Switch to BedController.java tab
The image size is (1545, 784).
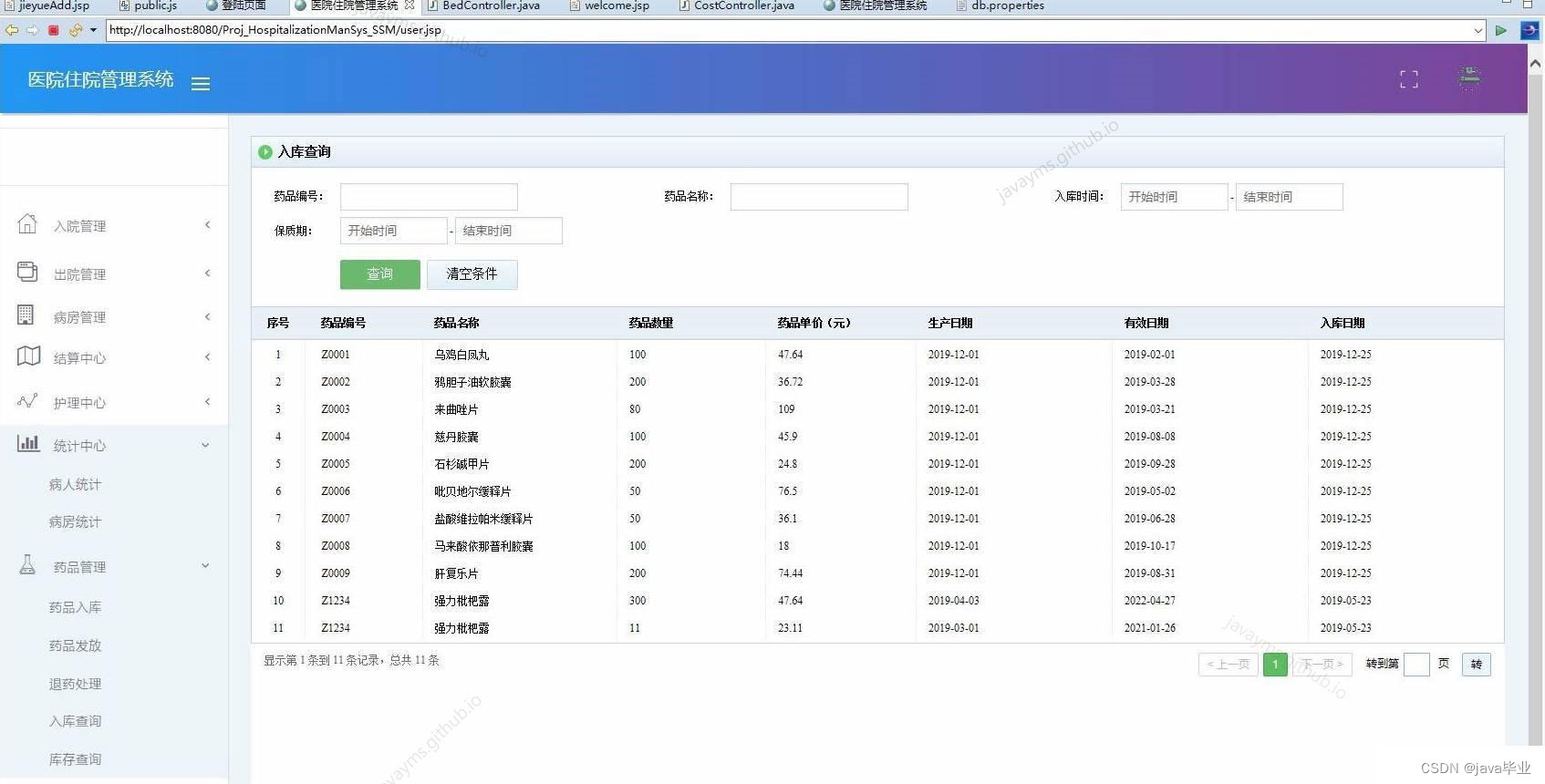coord(483,5)
